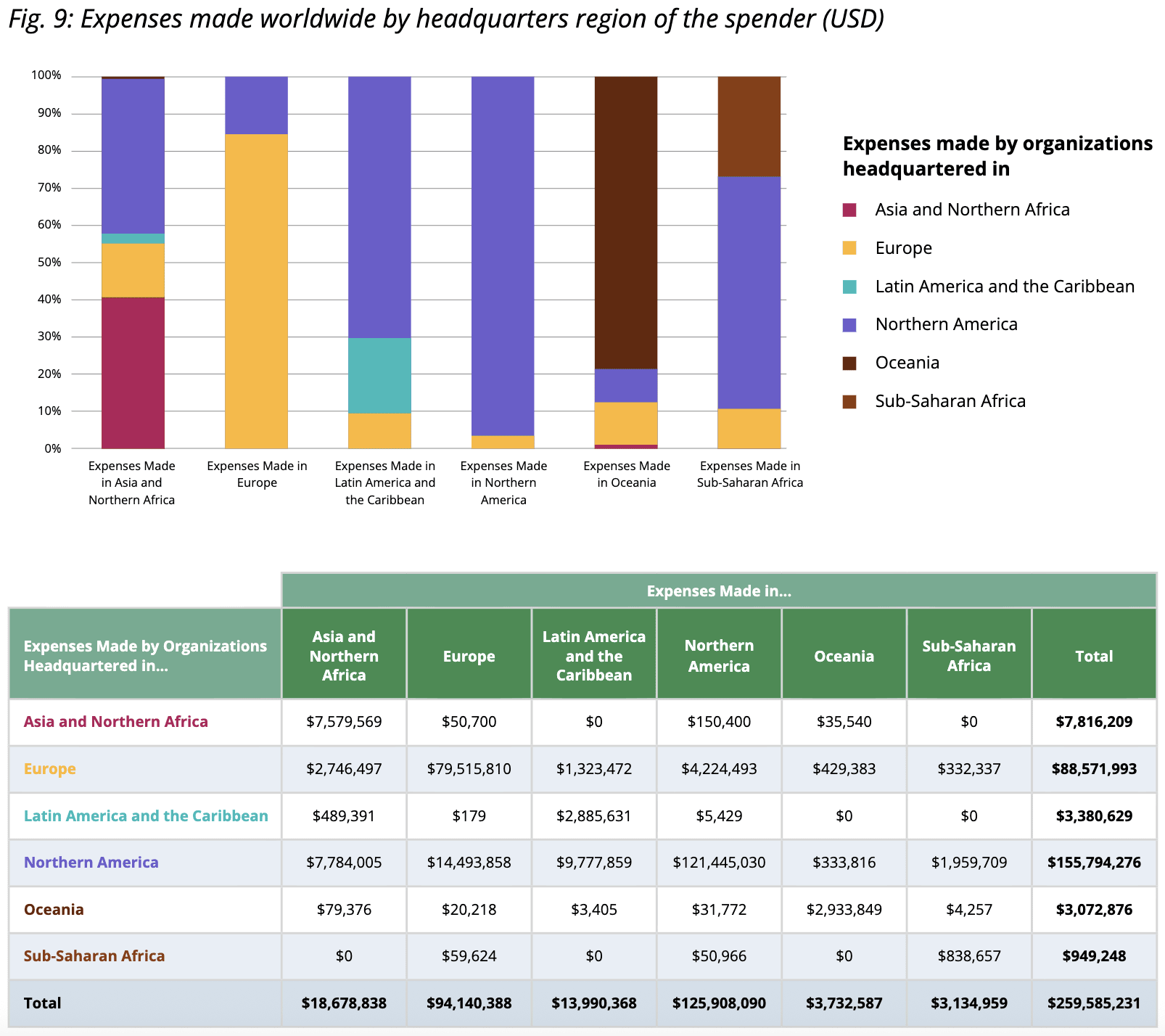Image resolution: width=1165 pixels, height=1036 pixels.
Task: Click the yellow segment of the Europe bar
Action: (x=256, y=290)
